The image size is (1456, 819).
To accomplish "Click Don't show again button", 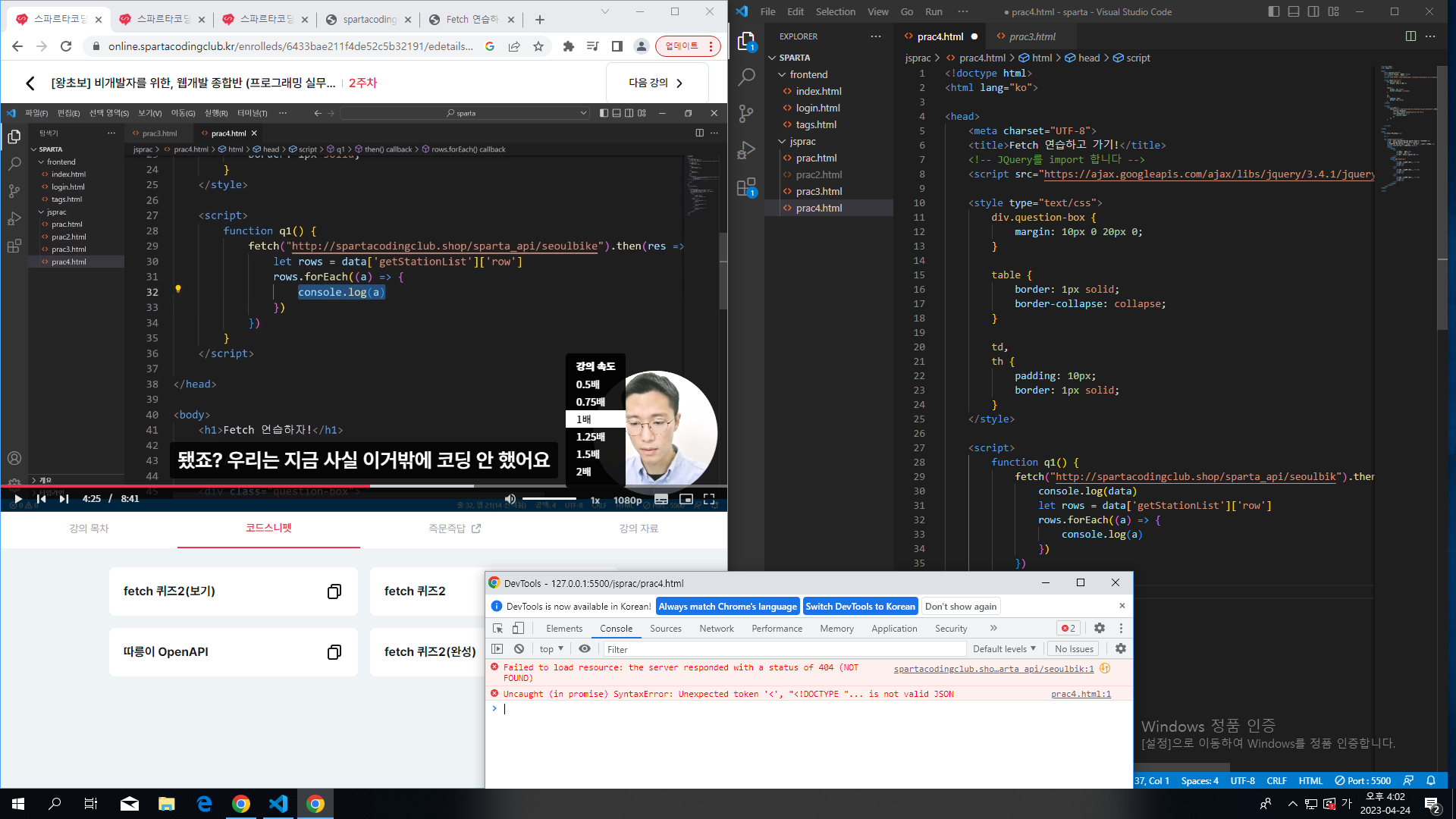I will point(961,607).
